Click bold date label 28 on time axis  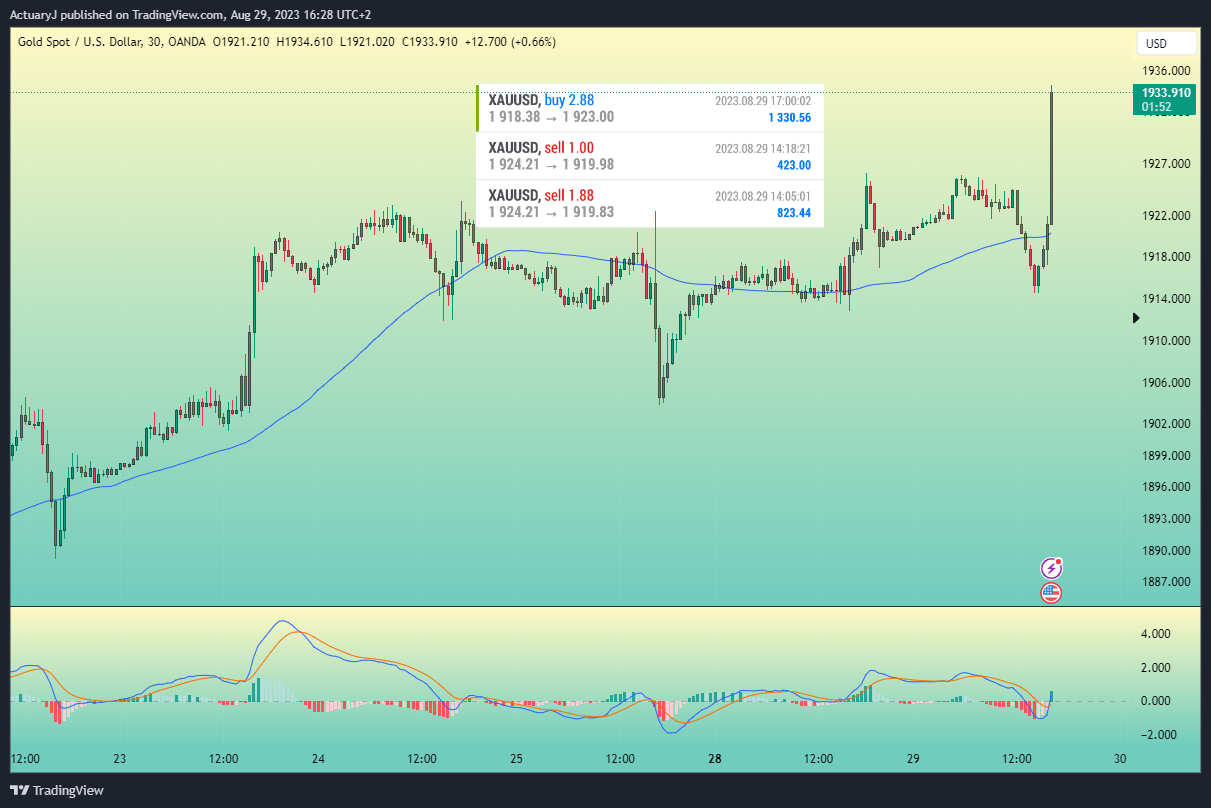715,759
